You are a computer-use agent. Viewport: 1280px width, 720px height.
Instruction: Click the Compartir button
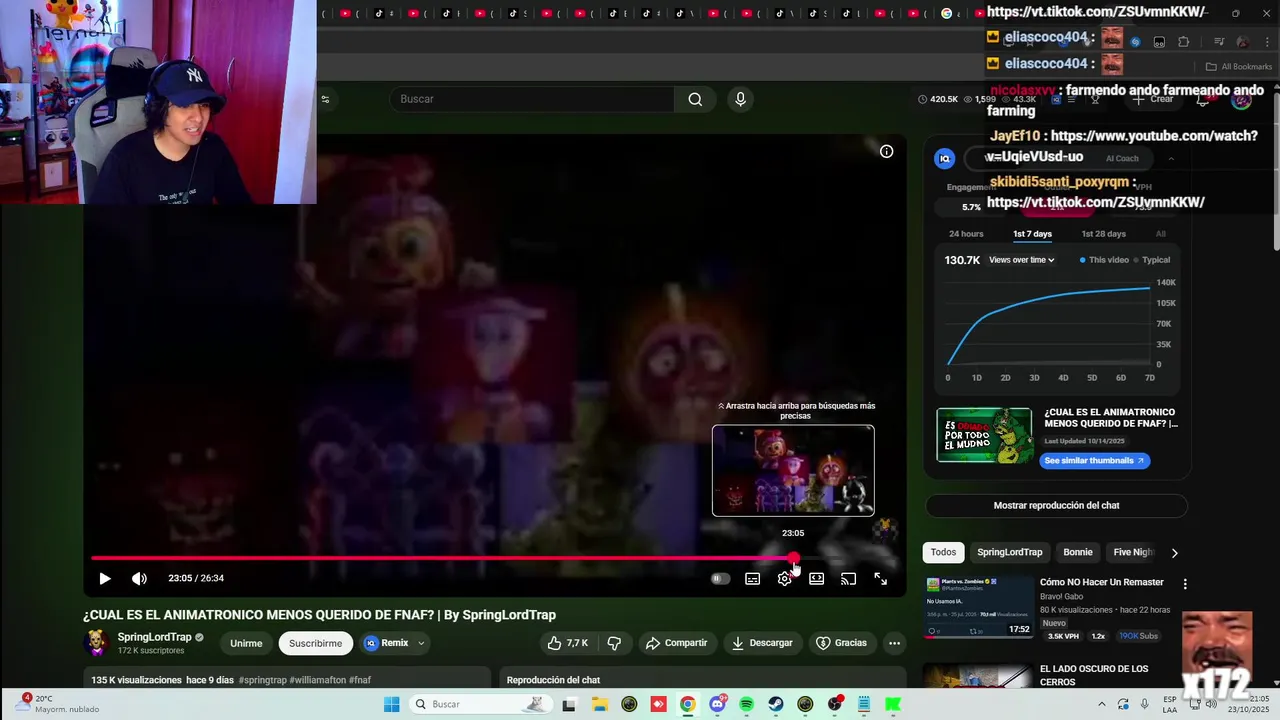(x=677, y=643)
